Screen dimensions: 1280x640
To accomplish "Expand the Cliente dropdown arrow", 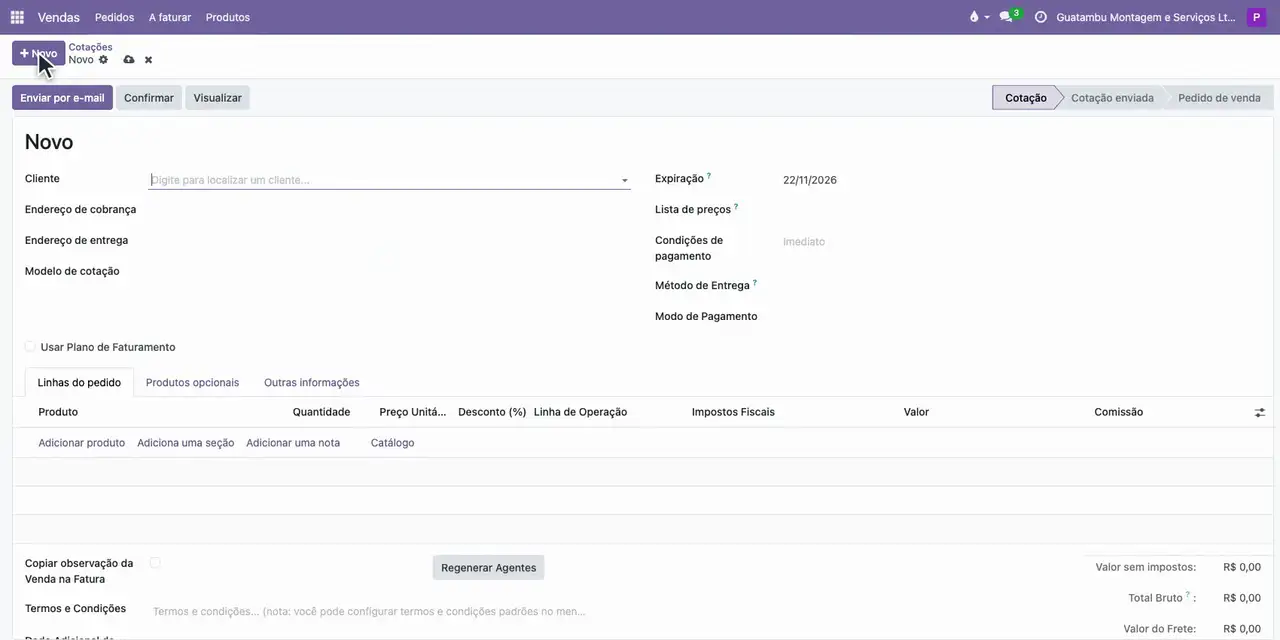I will pyautogui.click(x=625, y=181).
